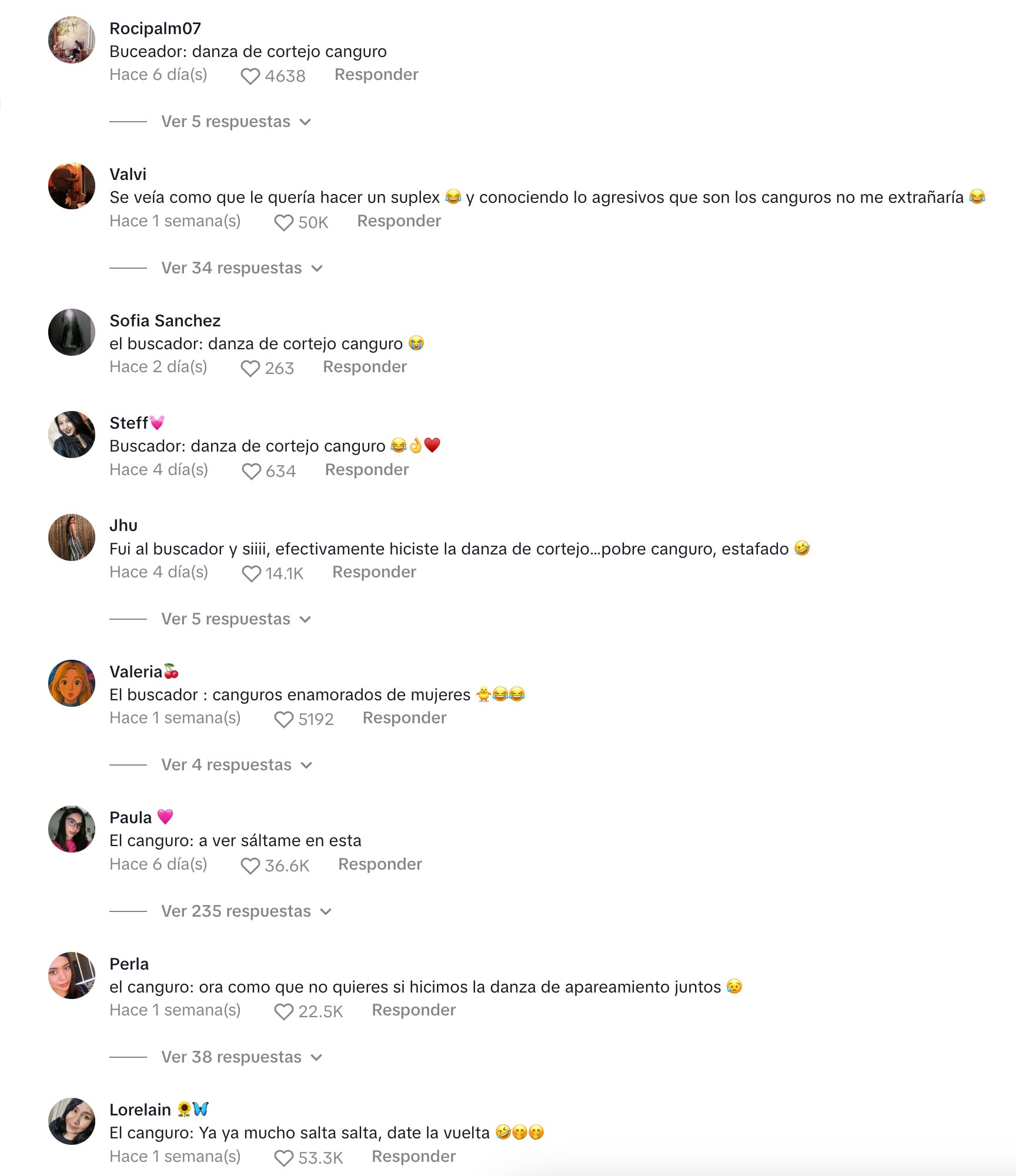Click Responder under Steff's comment

tap(367, 470)
